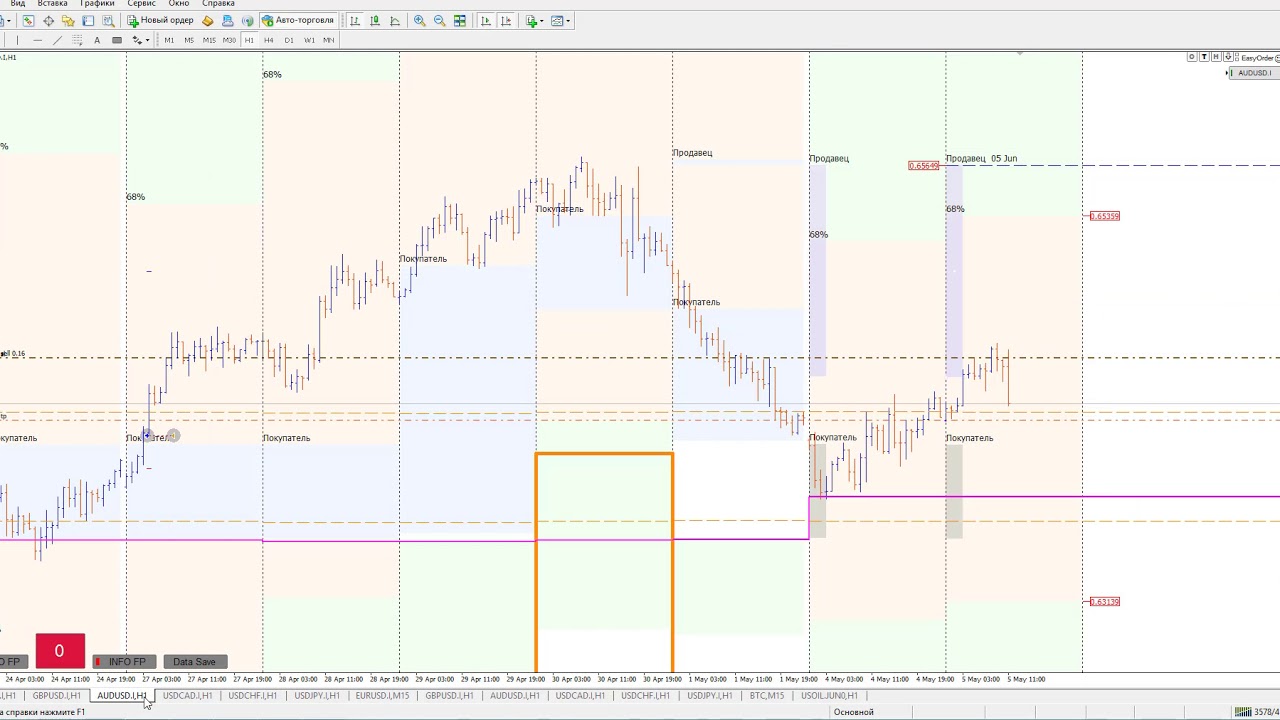Select the text tool A
The image size is (1280, 720).
97,40
